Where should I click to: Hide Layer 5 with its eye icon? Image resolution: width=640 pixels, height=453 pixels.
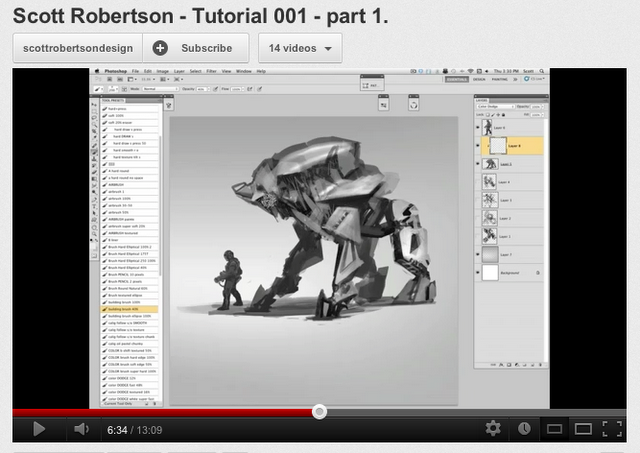[x=478, y=164]
